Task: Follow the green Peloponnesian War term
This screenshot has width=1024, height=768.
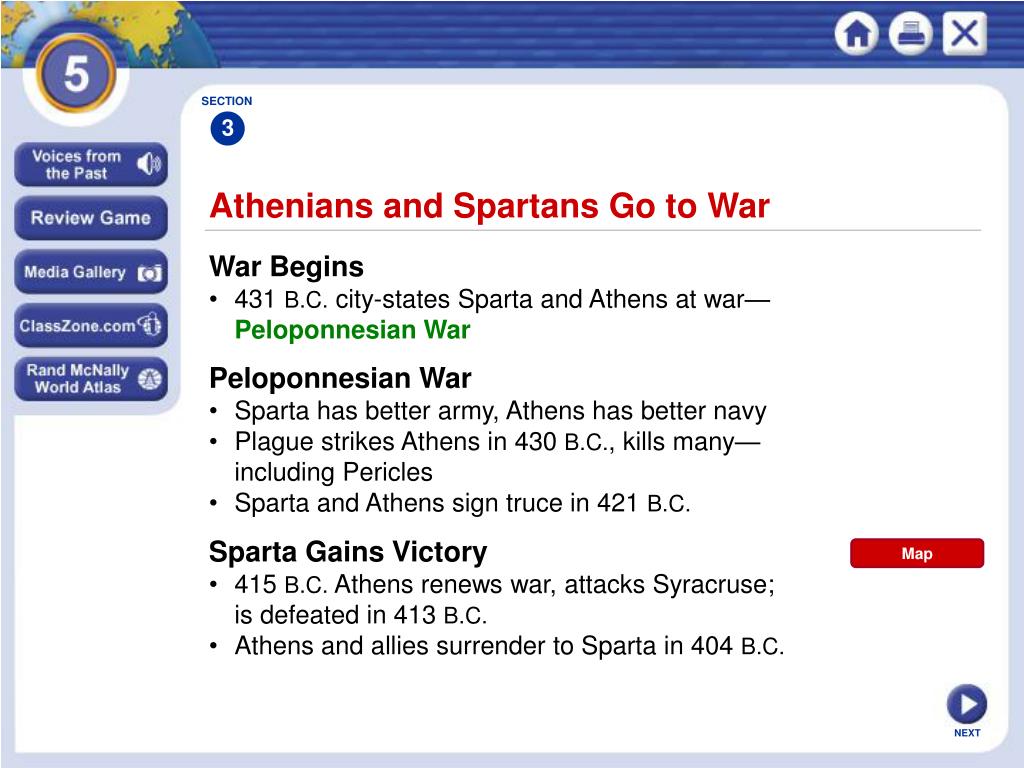Action: click(x=352, y=330)
